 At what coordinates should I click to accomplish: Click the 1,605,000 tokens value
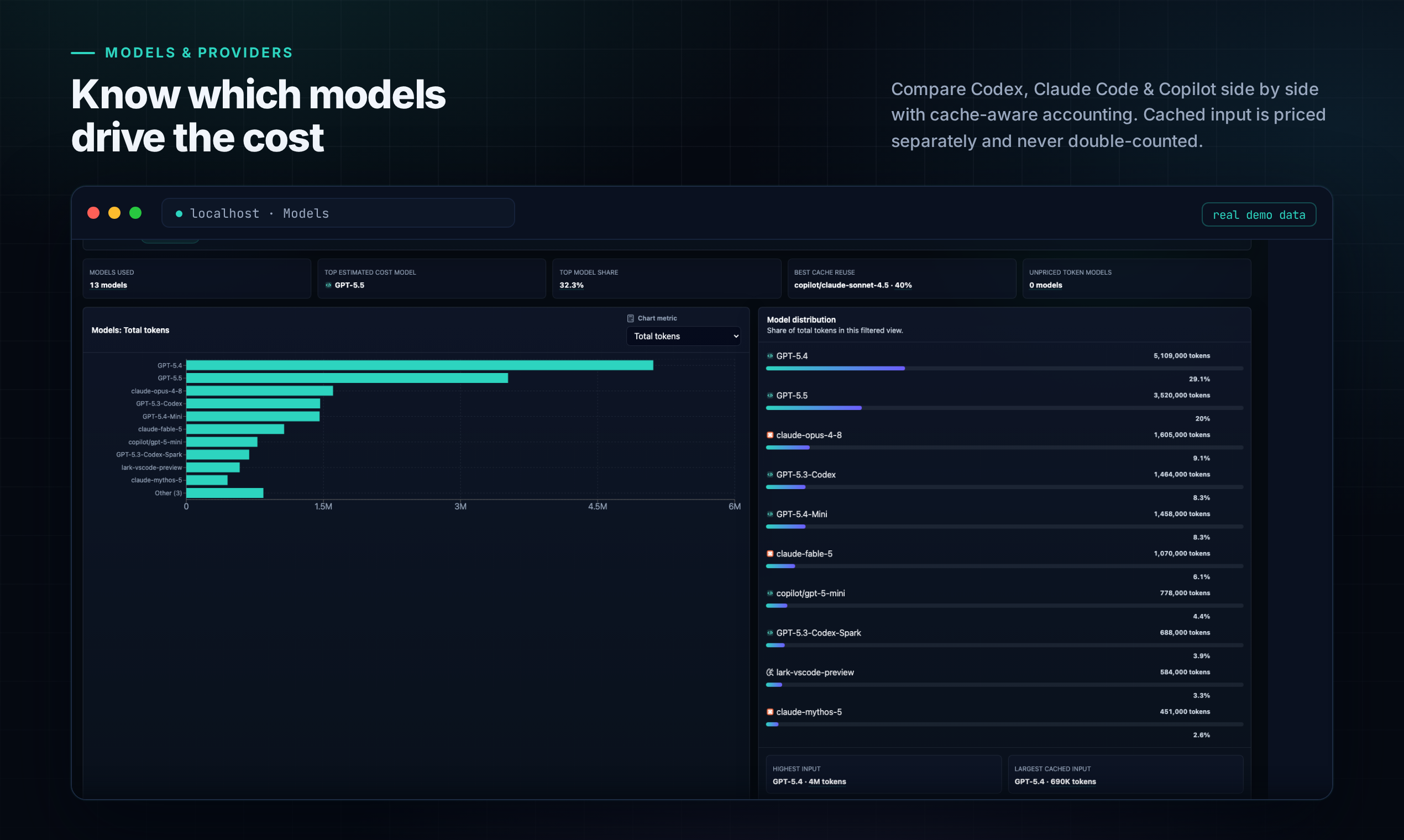1181,435
